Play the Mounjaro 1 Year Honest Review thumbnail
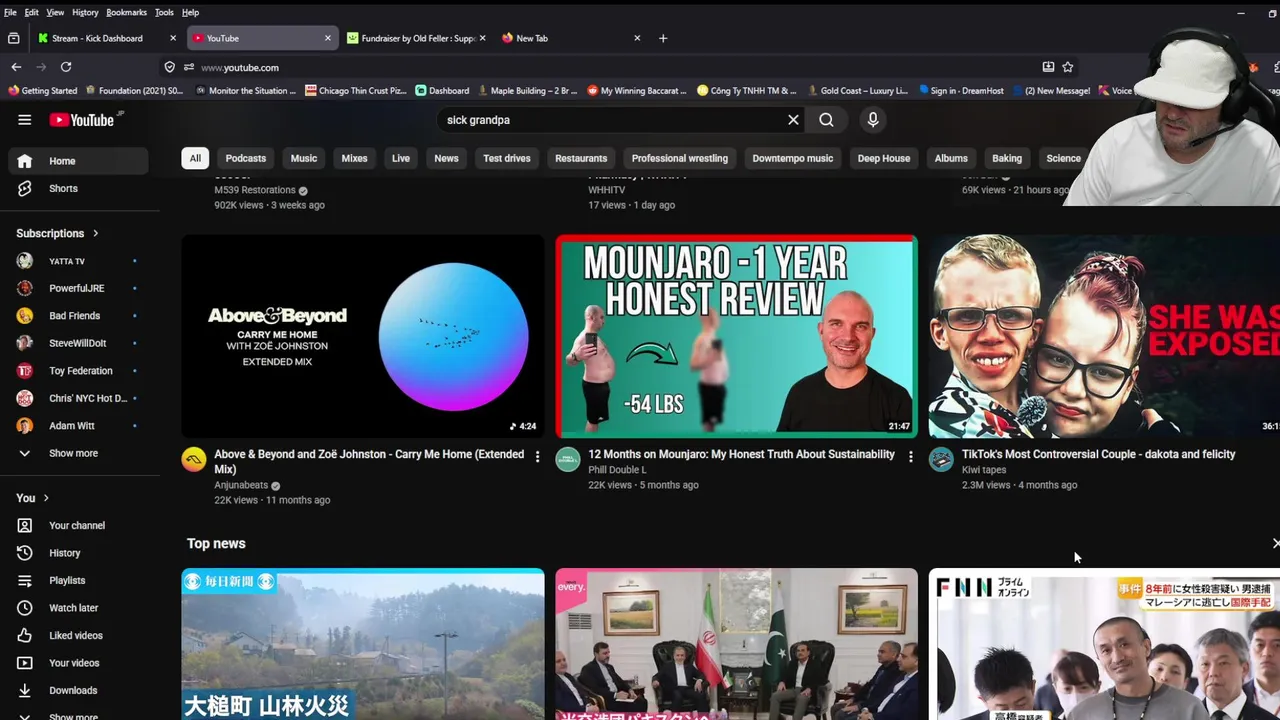 (x=736, y=336)
